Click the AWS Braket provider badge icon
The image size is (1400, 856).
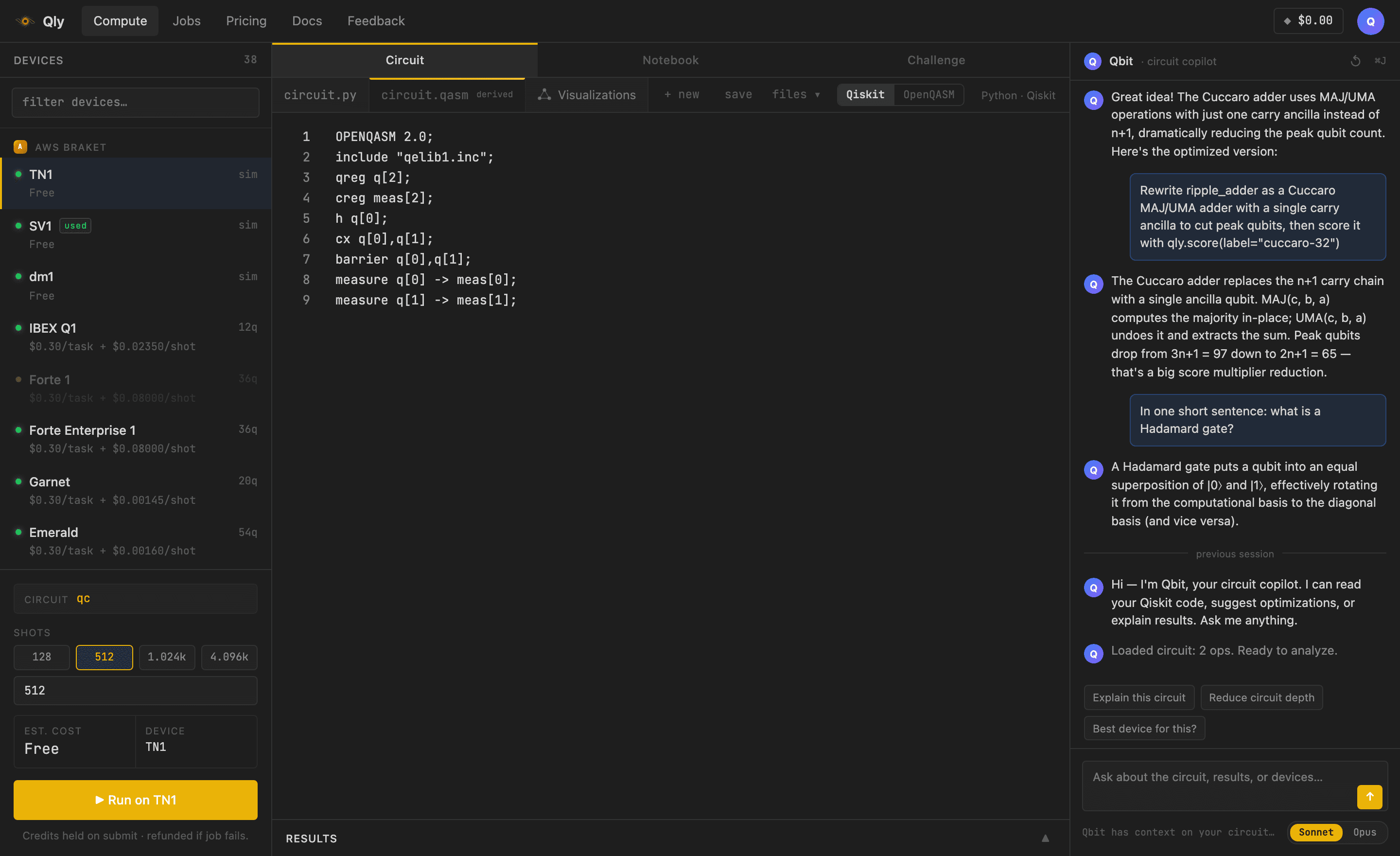pyautogui.click(x=20, y=147)
